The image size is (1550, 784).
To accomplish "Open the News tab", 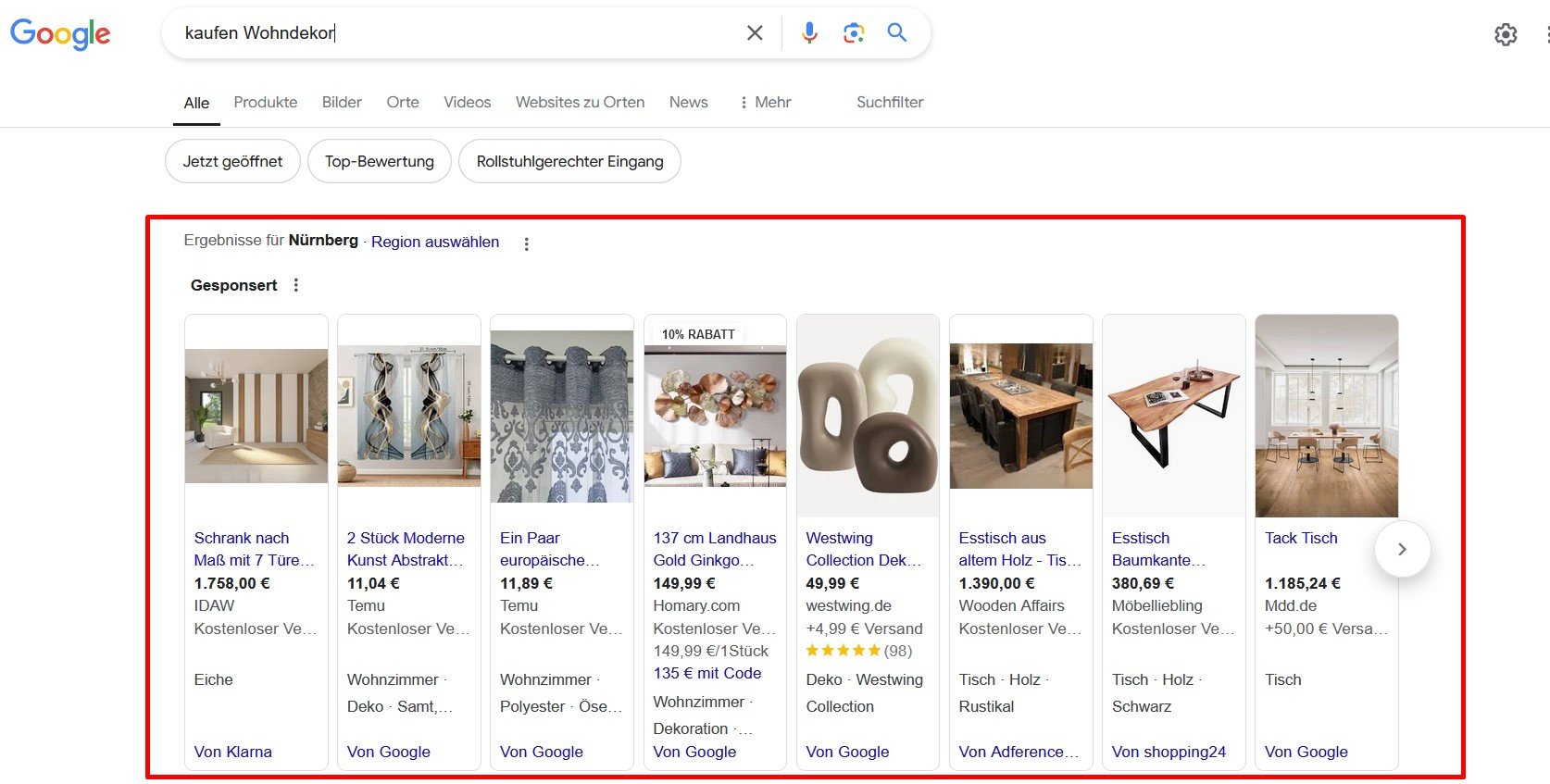I will point(689,102).
